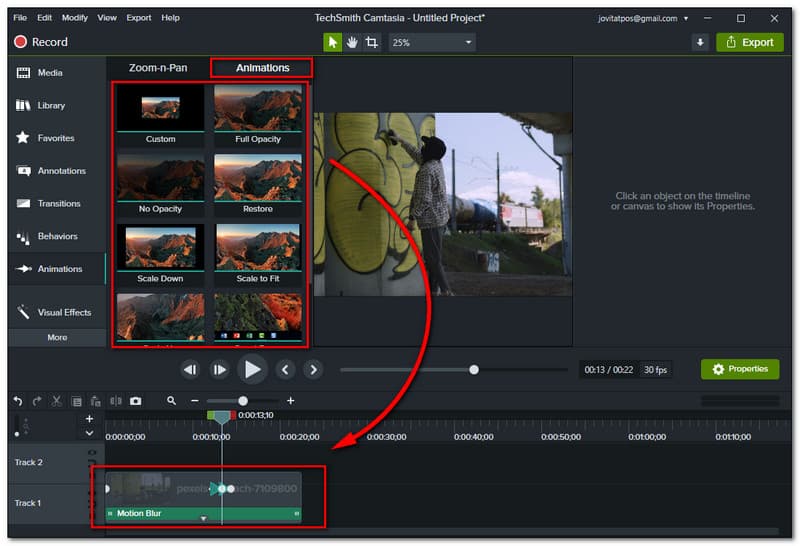This screenshot has width=800, height=546.
Task: Click the download arrow icon beside Export
Action: click(x=700, y=42)
